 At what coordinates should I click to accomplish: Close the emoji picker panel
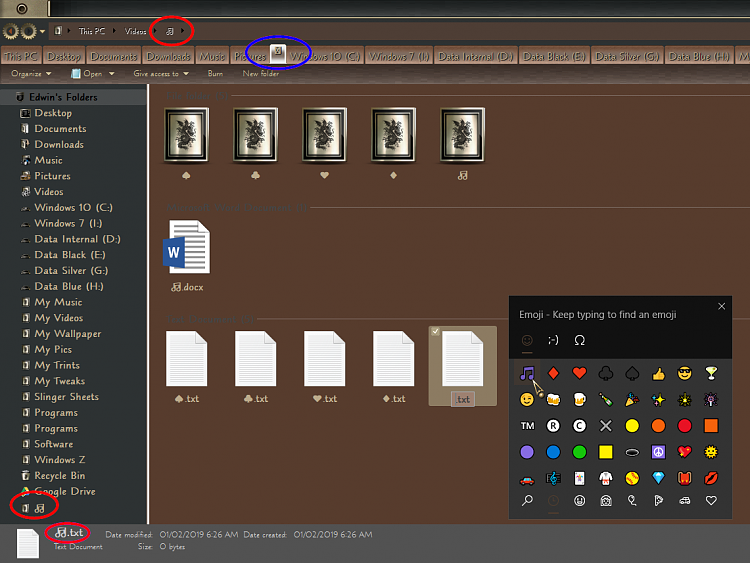[x=721, y=306]
